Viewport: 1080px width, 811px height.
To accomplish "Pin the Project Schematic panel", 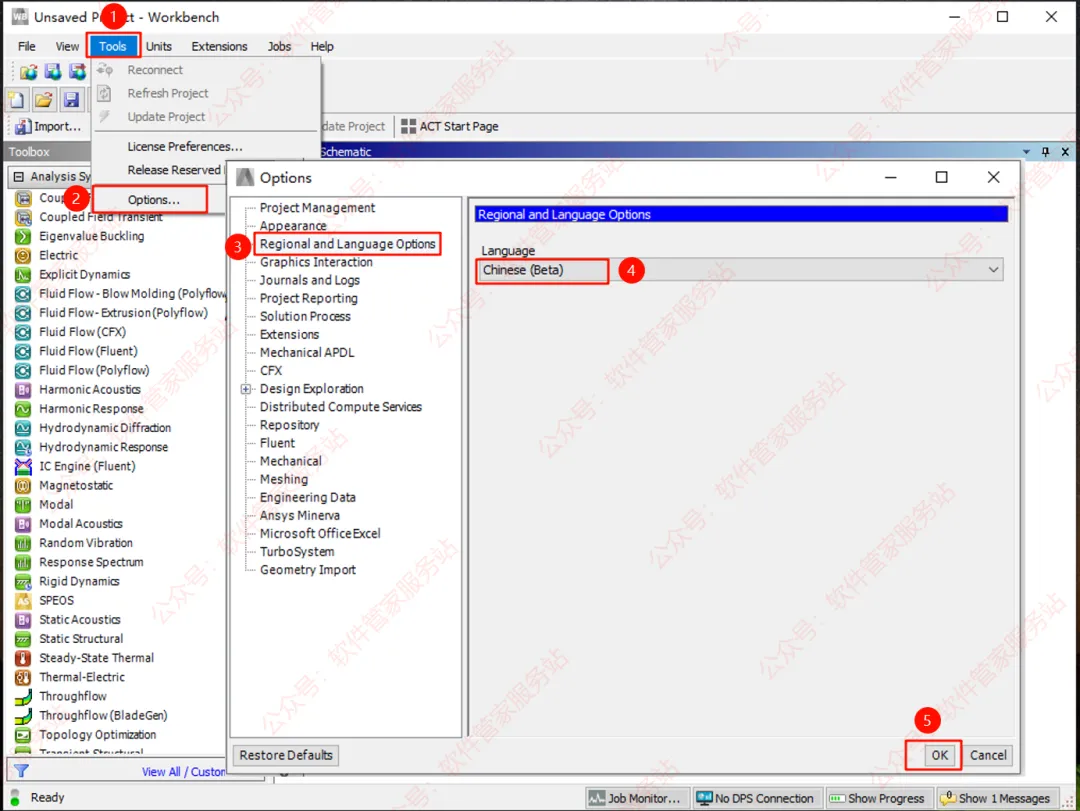I will tap(1046, 152).
